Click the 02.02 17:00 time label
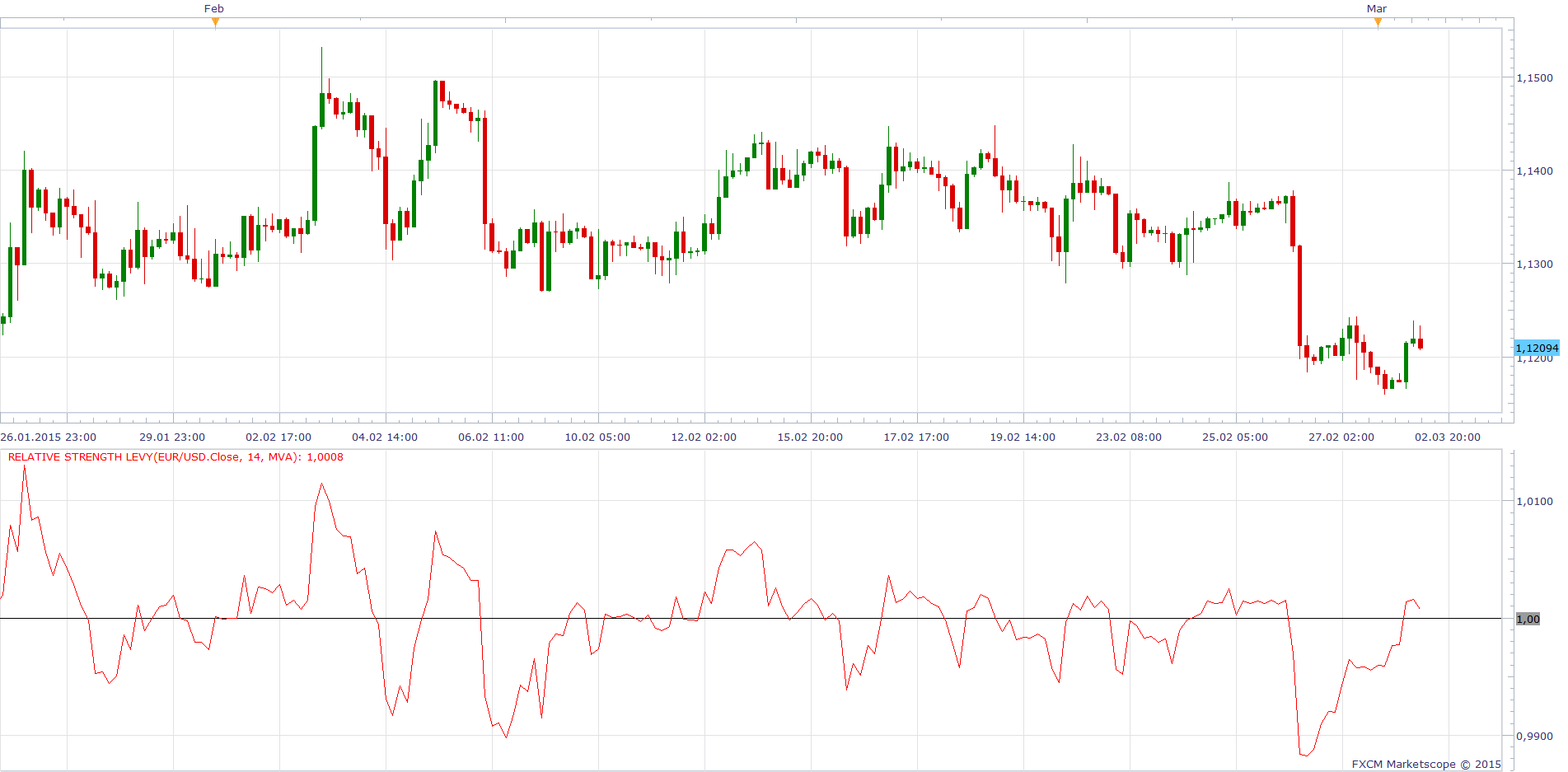 tap(278, 437)
